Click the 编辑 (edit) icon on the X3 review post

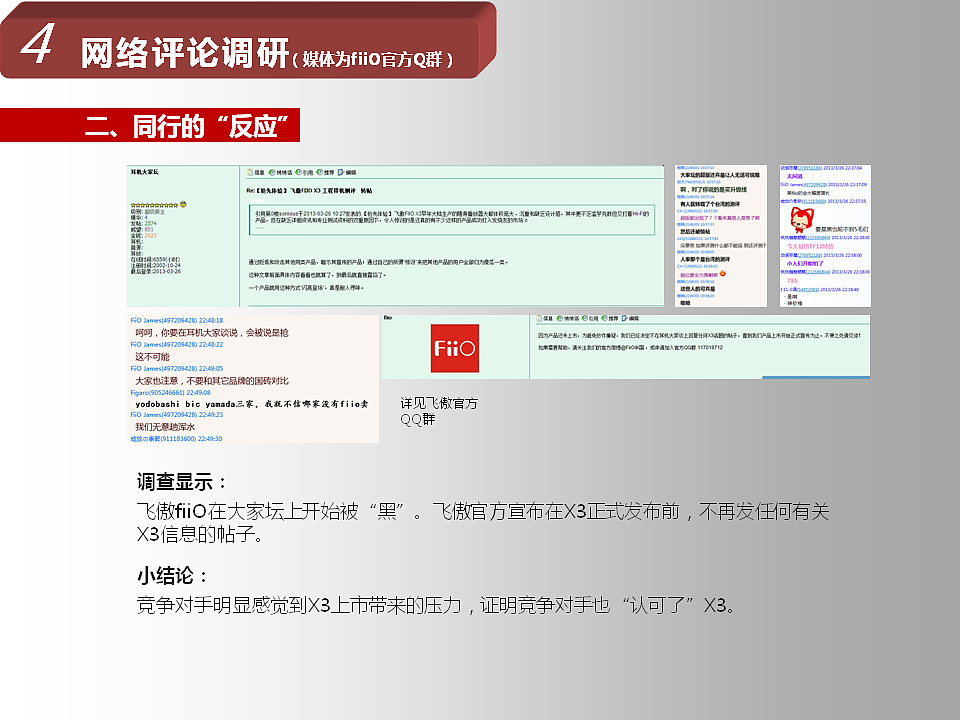(349, 170)
